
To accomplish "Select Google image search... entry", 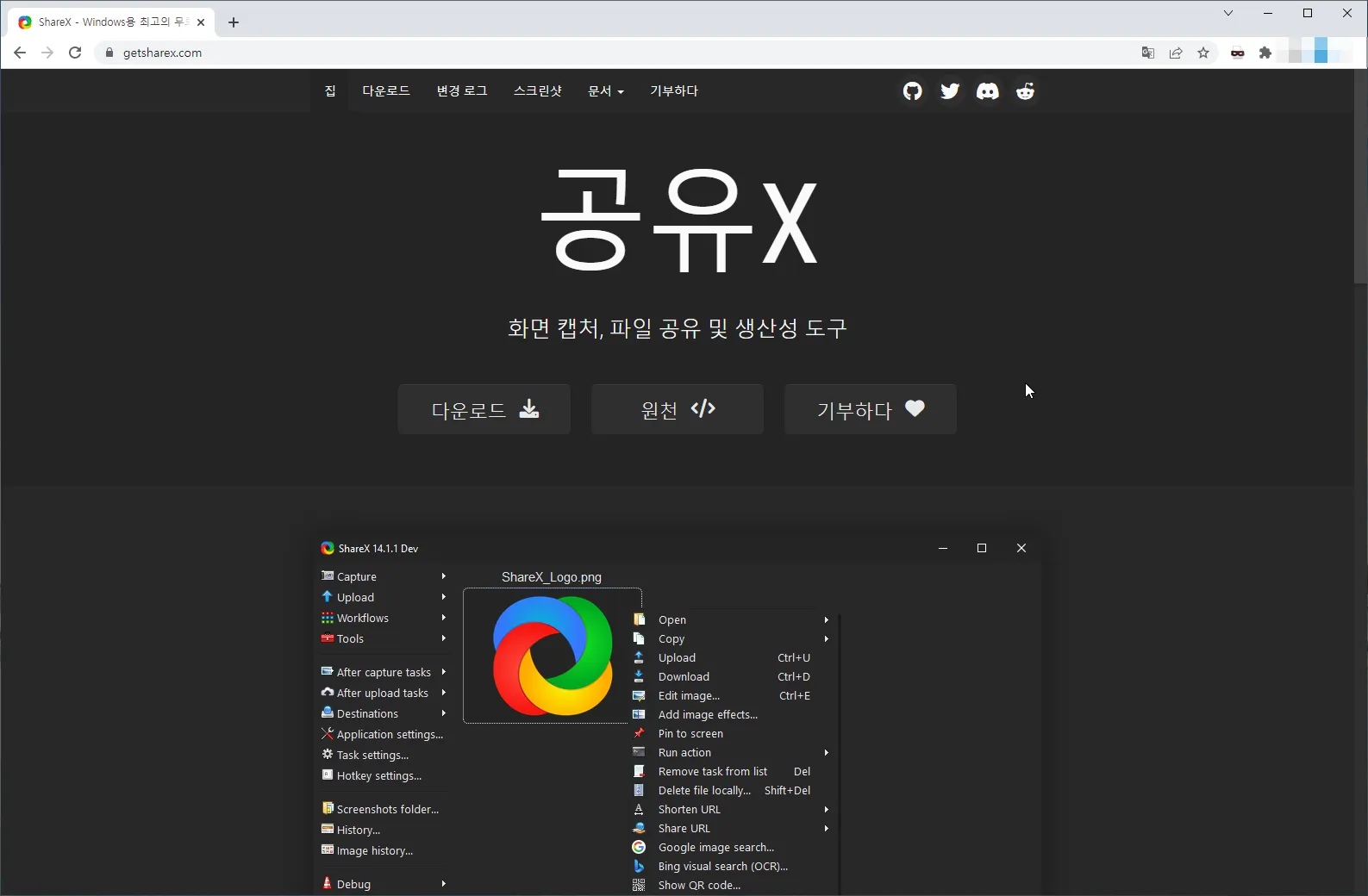I will click(731, 847).
